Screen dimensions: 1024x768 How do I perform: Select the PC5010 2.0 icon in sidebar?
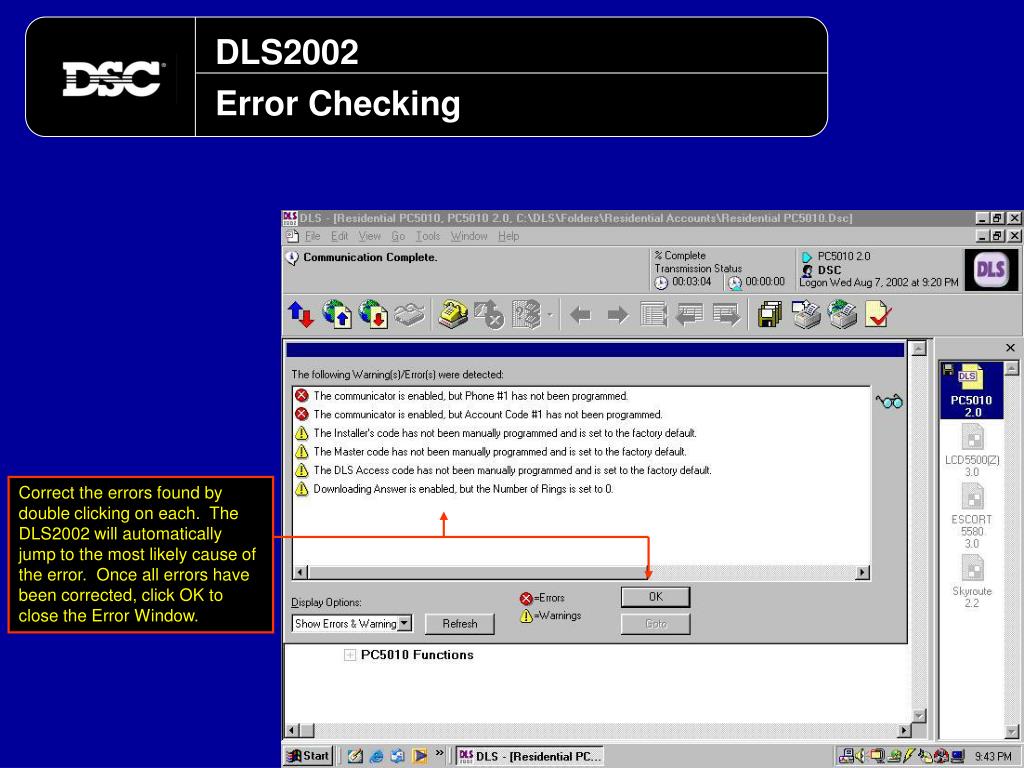point(972,391)
